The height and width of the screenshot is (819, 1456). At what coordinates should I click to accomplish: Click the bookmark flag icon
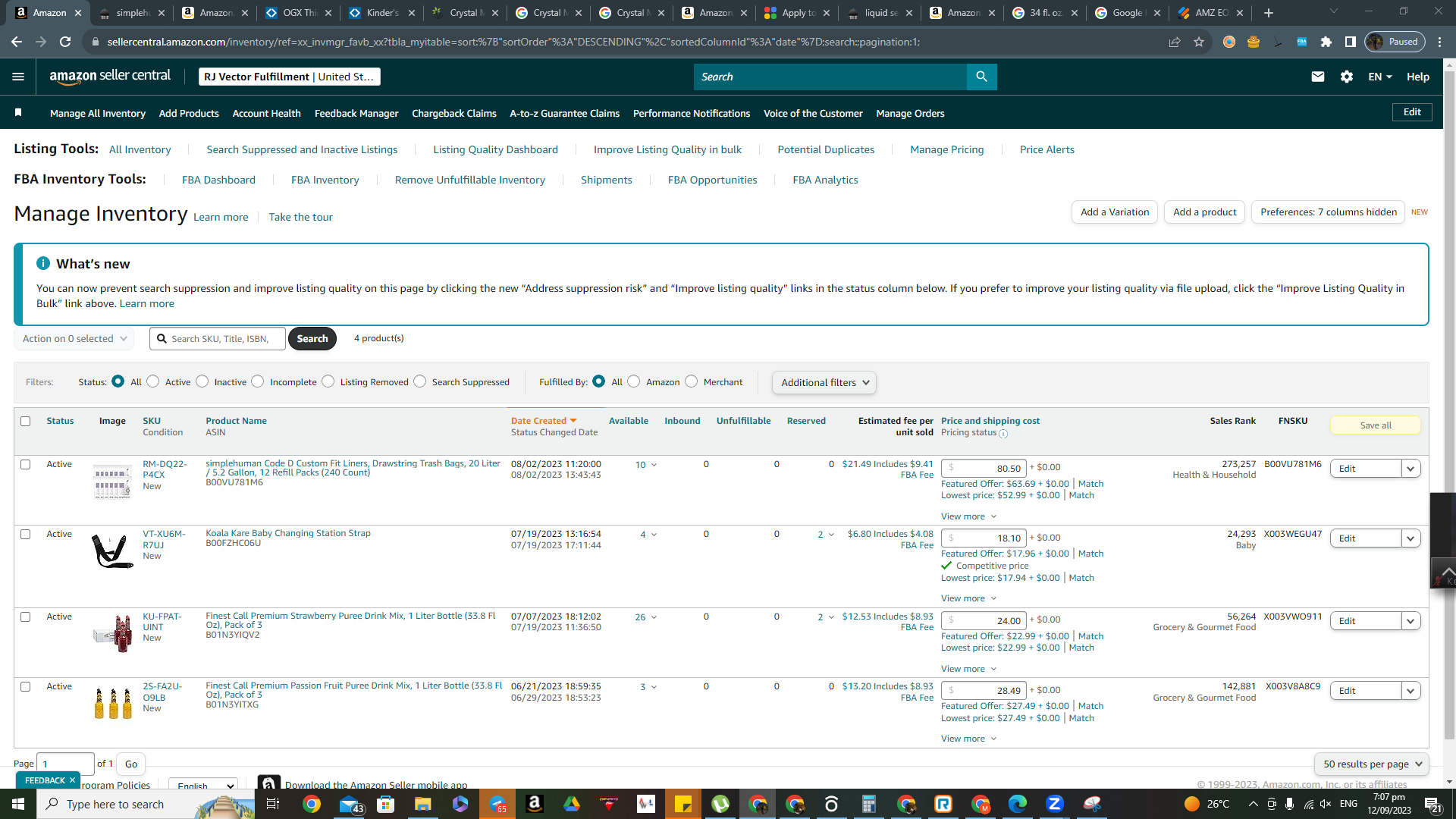[x=18, y=113]
